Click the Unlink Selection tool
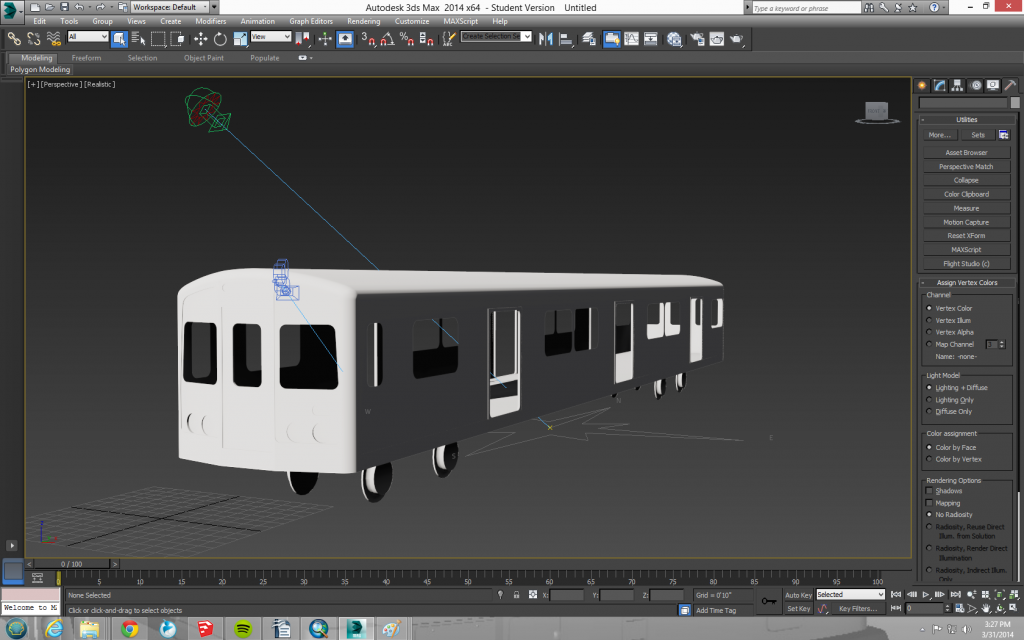The image size is (1024, 640). point(33,39)
